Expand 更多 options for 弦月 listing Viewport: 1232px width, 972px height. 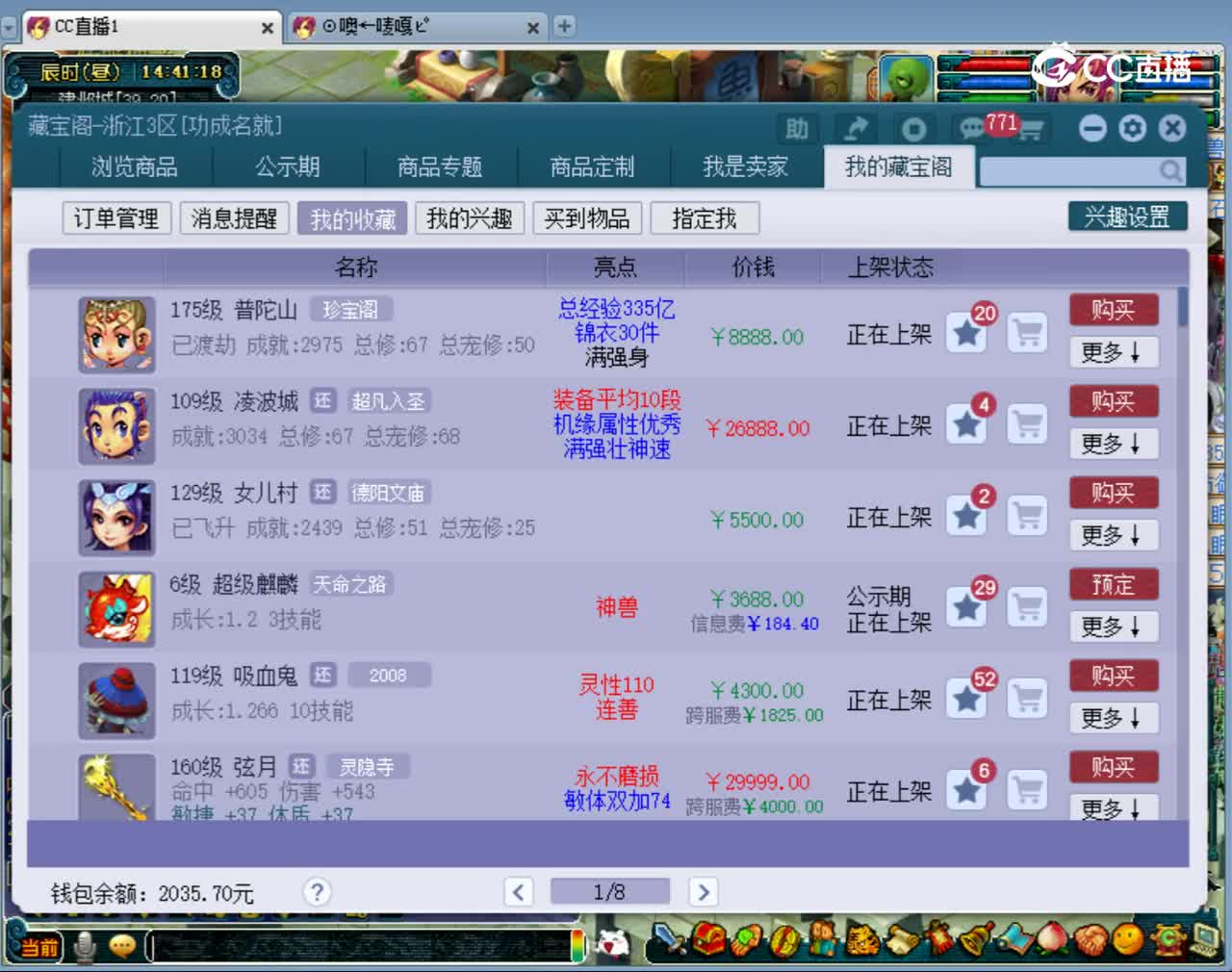[x=1114, y=808]
